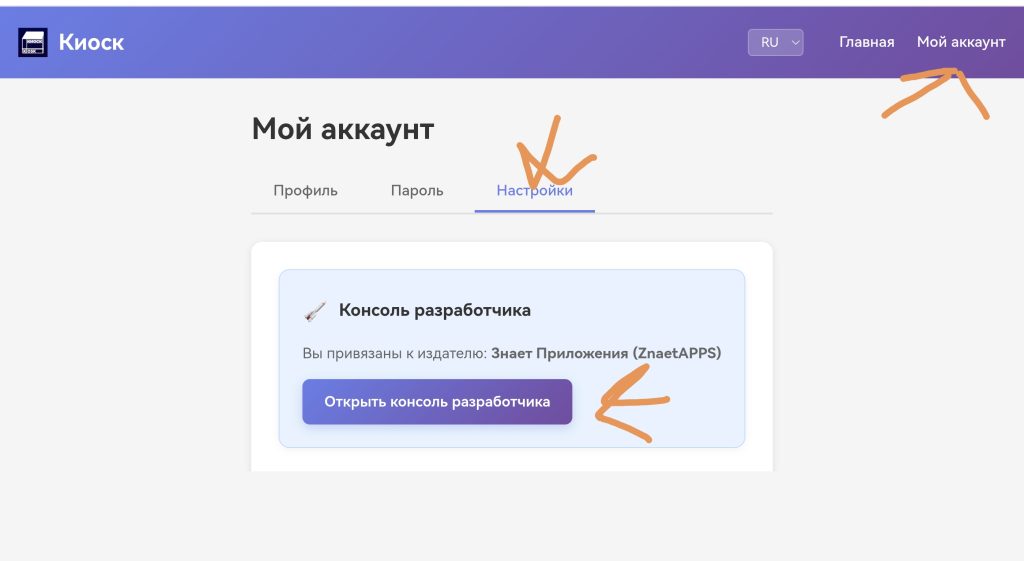Go to the Главная page

pos(866,42)
